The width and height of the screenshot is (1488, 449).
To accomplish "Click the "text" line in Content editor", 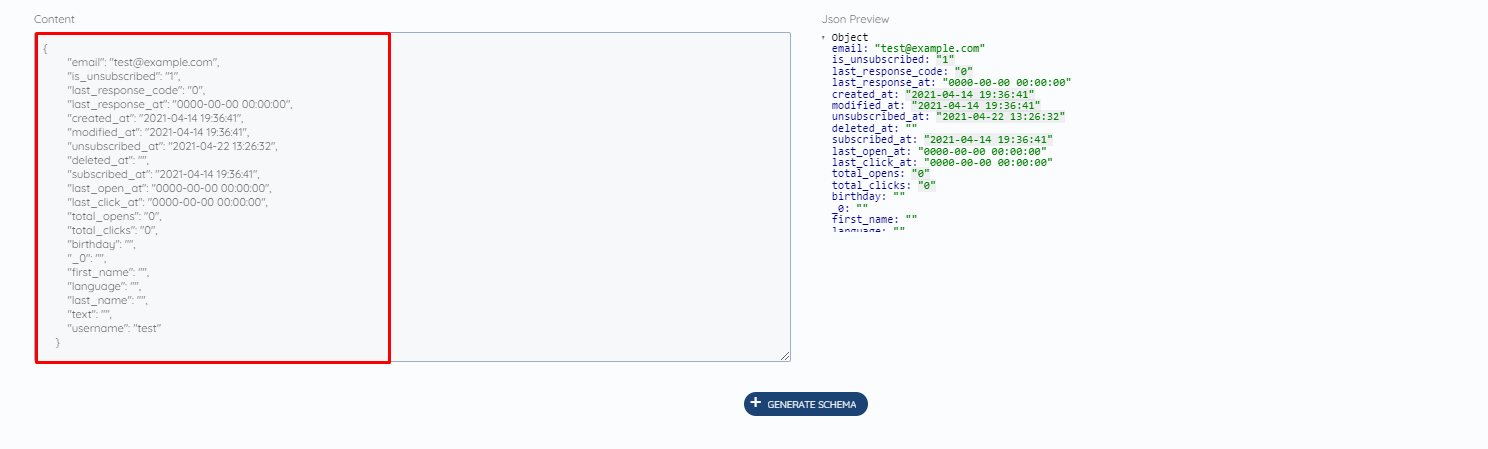I will pyautogui.click(x=89, y=314).
